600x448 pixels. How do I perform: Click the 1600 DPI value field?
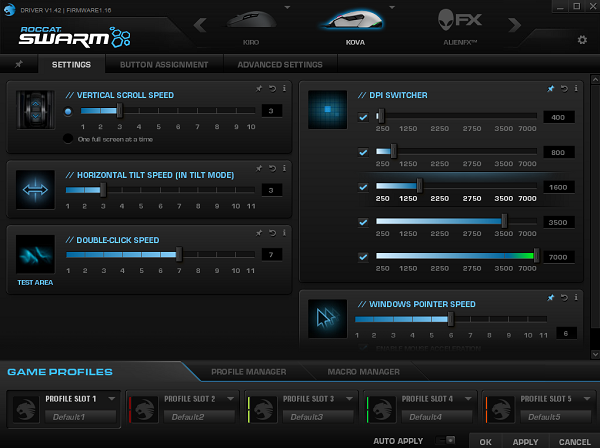coord(559,187)
